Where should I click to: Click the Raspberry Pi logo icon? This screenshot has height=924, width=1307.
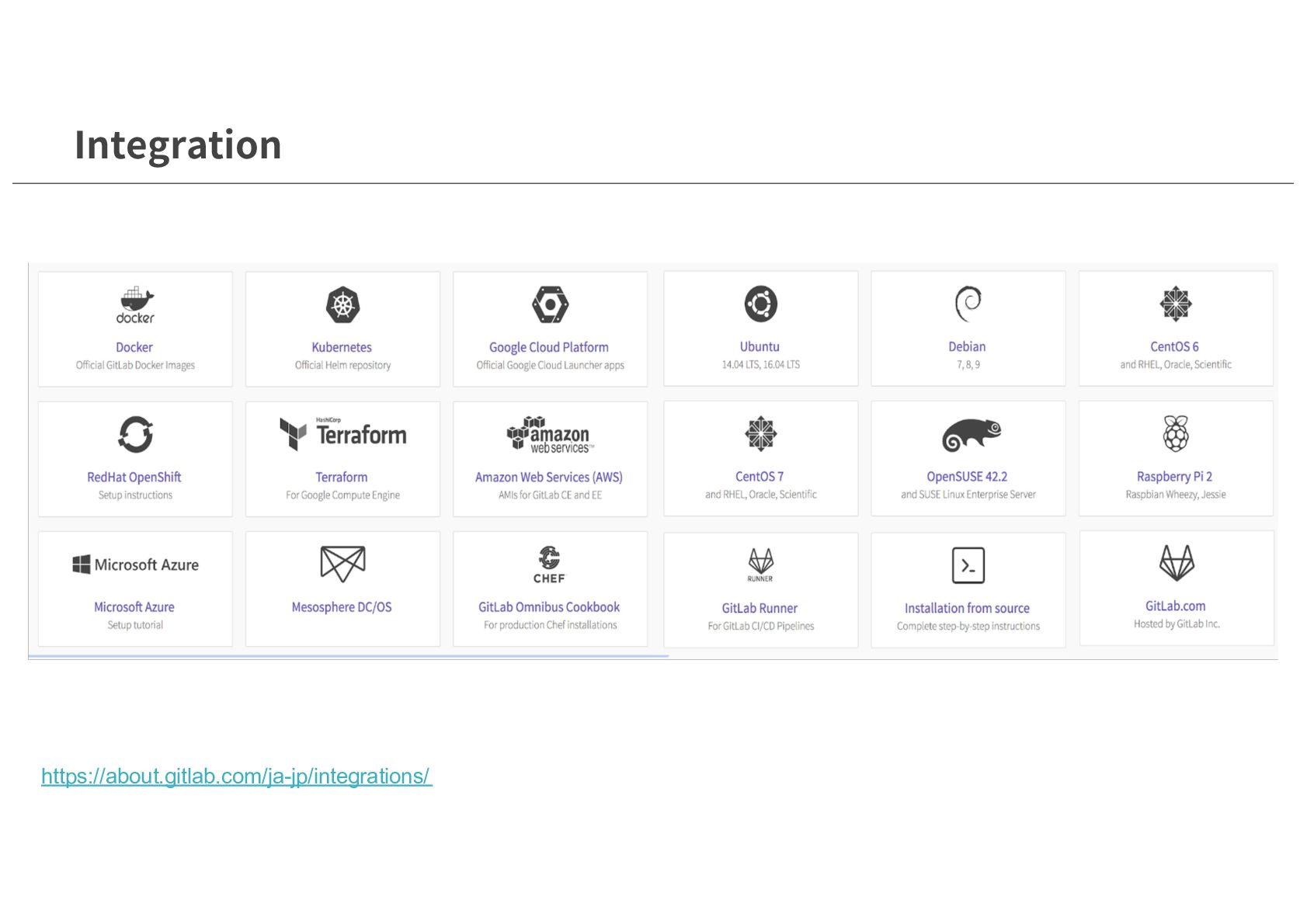[1176, 433]
